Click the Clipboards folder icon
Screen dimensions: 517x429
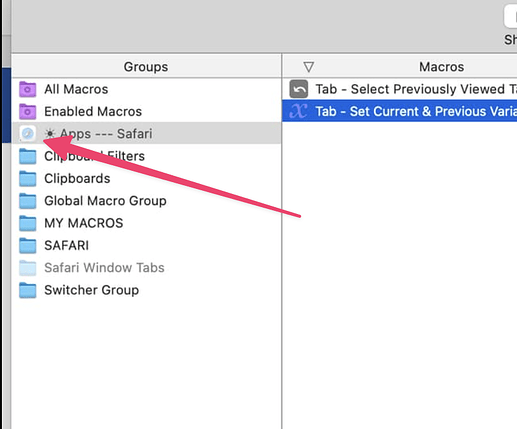point(28,179)
